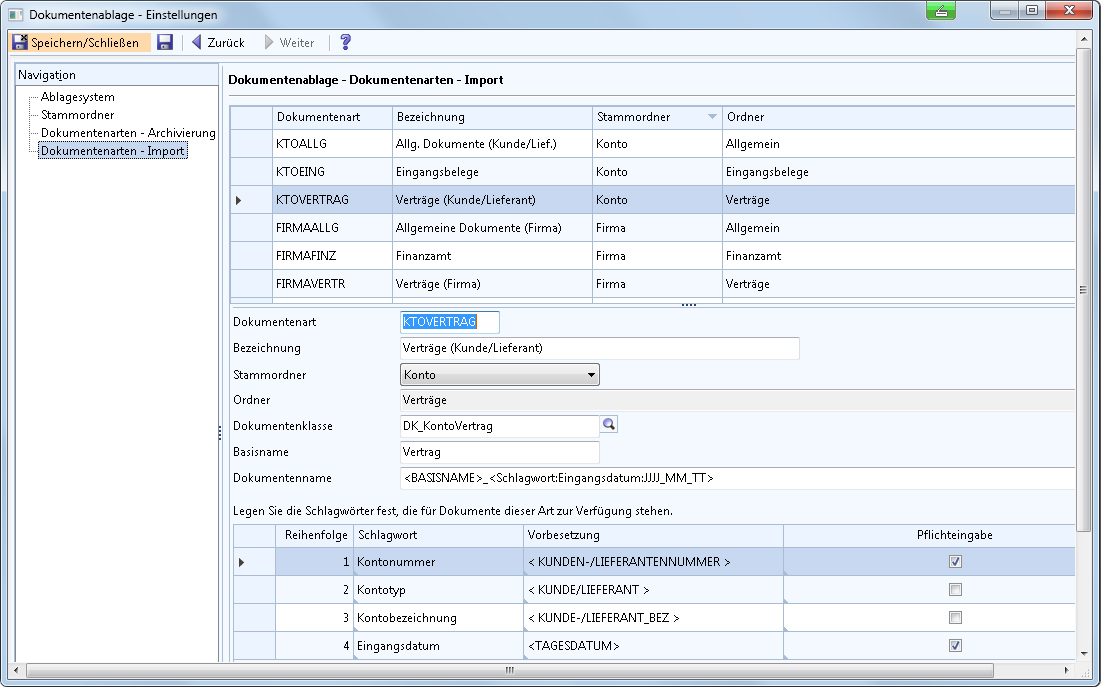1101x687 pixels.
Task: Open help via question mark icon
Action: click(x=346, y=43)
